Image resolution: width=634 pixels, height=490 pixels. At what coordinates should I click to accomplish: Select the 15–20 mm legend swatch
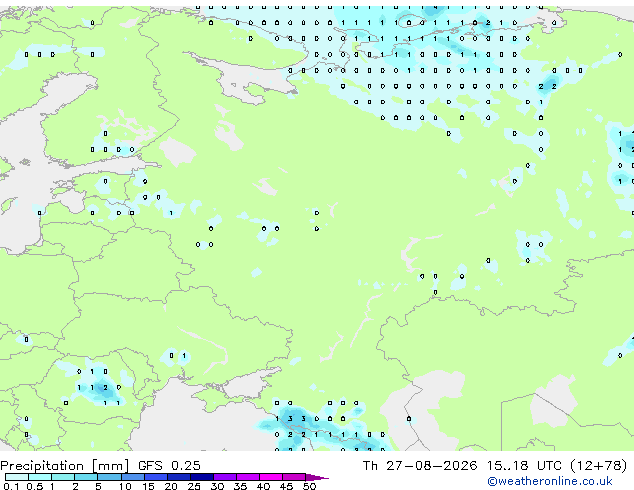[156, 477]
